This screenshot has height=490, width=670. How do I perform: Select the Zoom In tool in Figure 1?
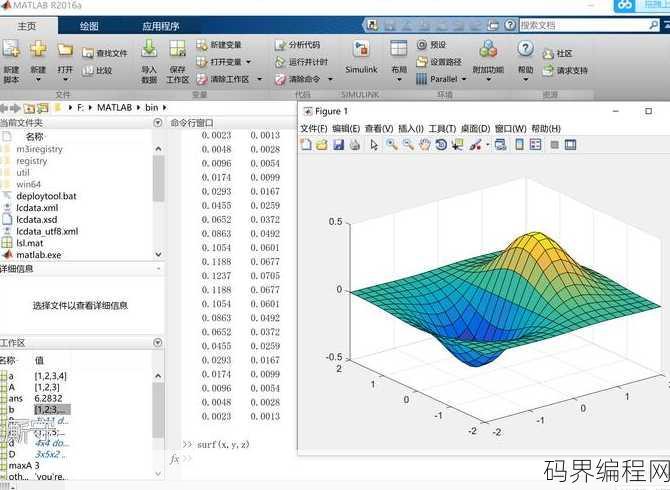click(391, 145)
